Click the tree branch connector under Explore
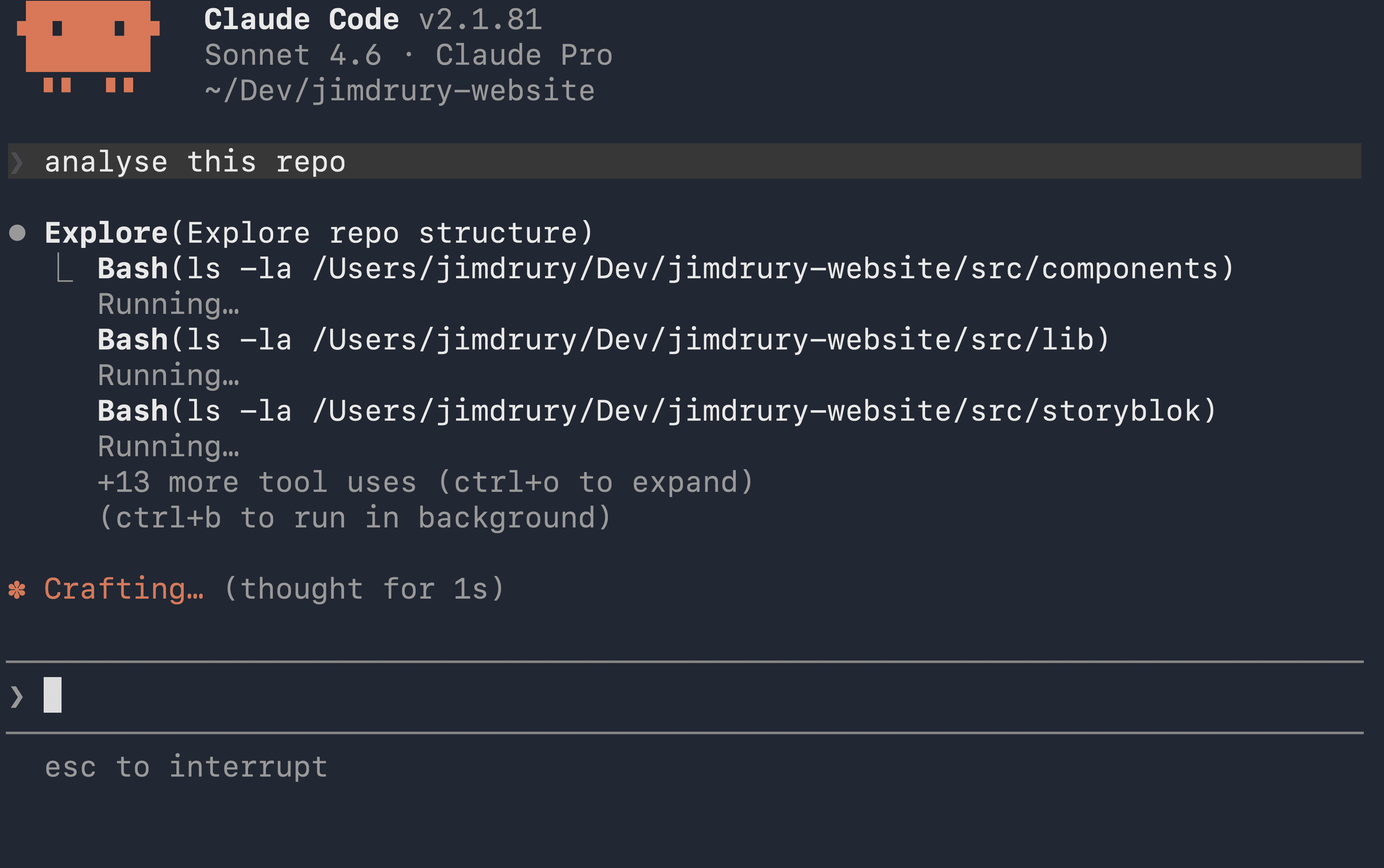 (x=65, y=267)
